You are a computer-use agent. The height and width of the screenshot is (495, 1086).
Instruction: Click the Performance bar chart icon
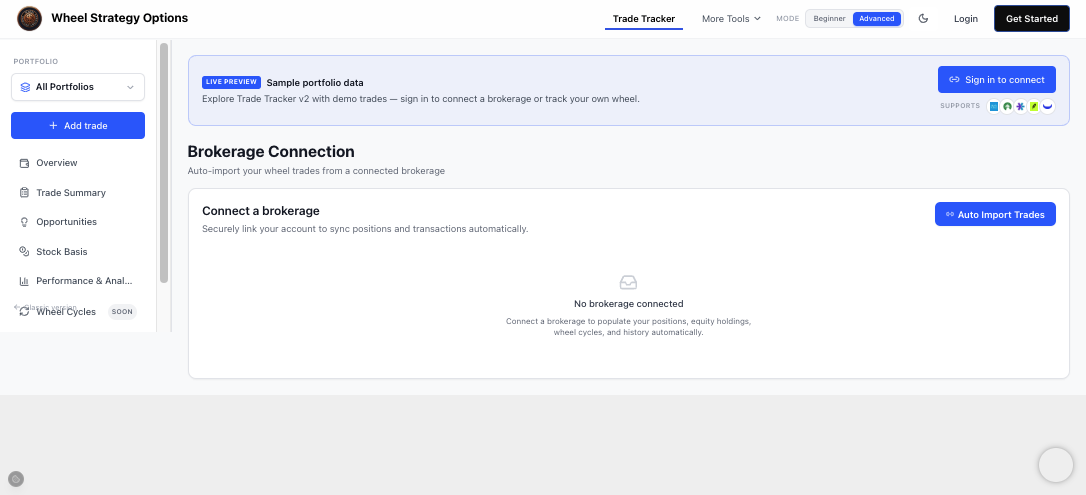24,281
